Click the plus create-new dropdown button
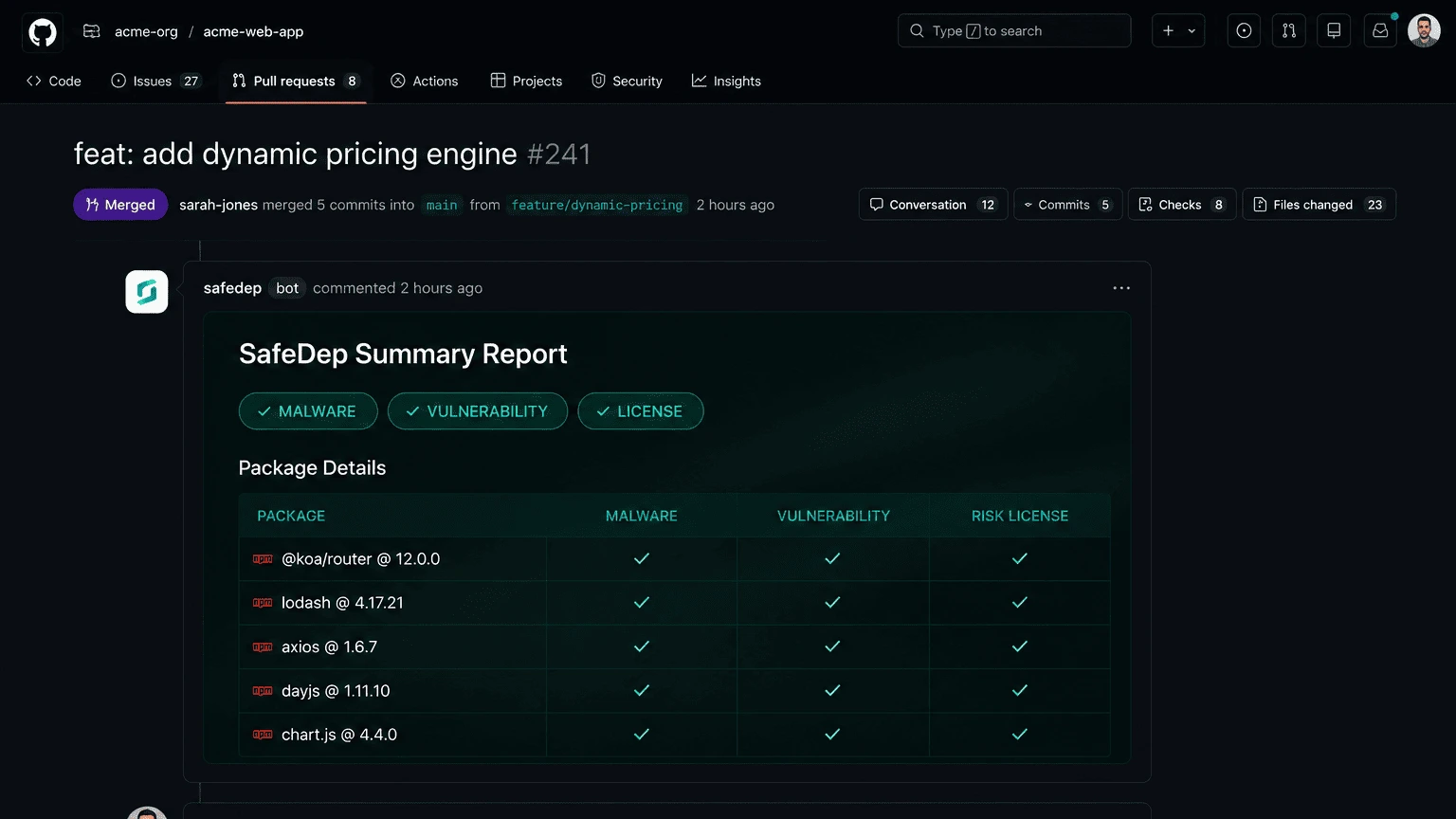This screenshot has width=1456, height=819. click(1178, 31)
